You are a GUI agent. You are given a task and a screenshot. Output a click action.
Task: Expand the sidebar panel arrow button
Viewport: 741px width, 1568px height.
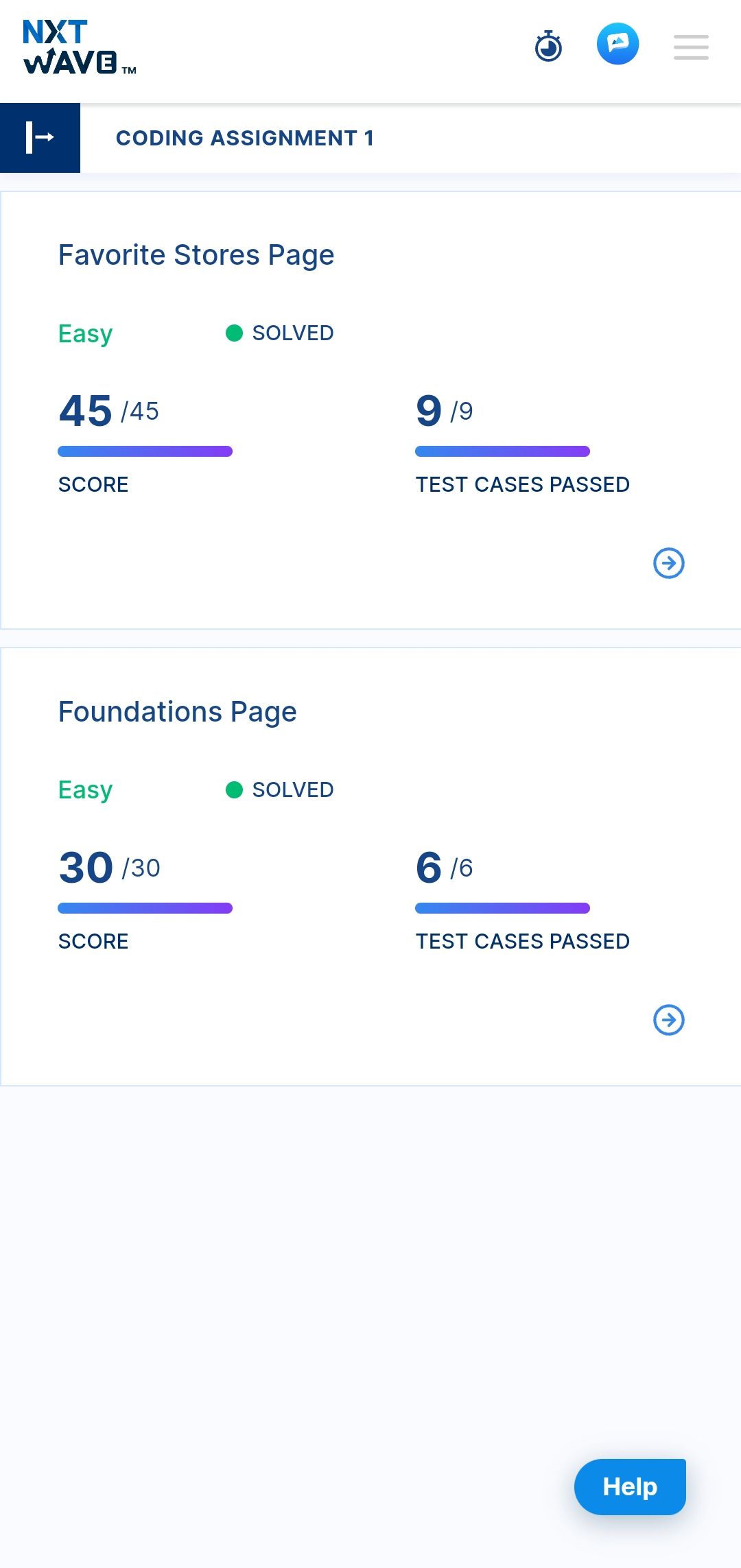coord(40,138)
